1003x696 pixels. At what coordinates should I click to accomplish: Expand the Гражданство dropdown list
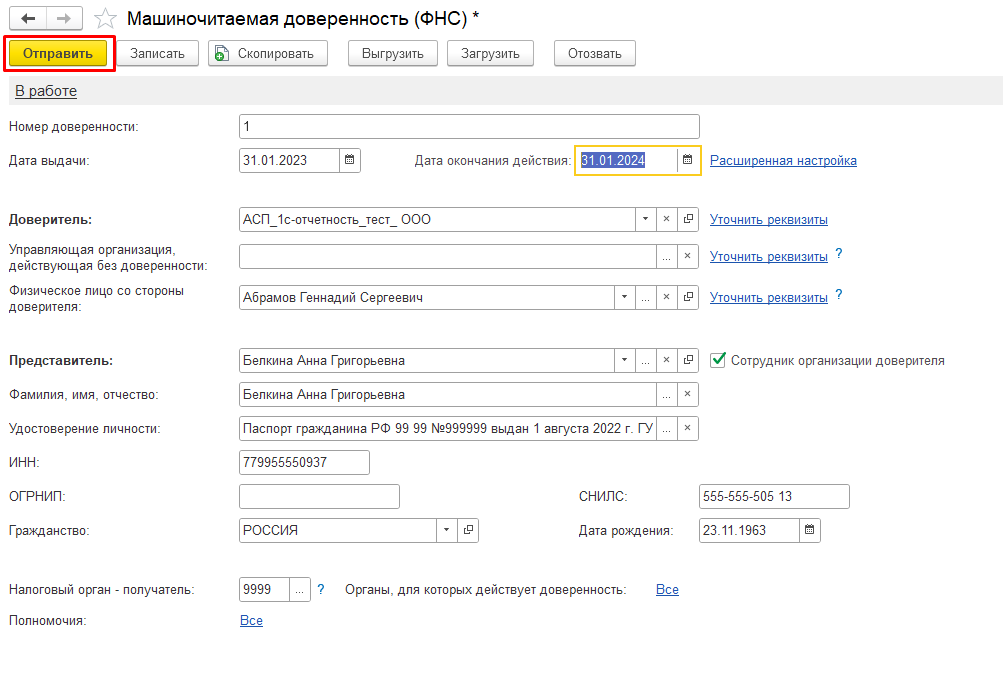(447, 530)
